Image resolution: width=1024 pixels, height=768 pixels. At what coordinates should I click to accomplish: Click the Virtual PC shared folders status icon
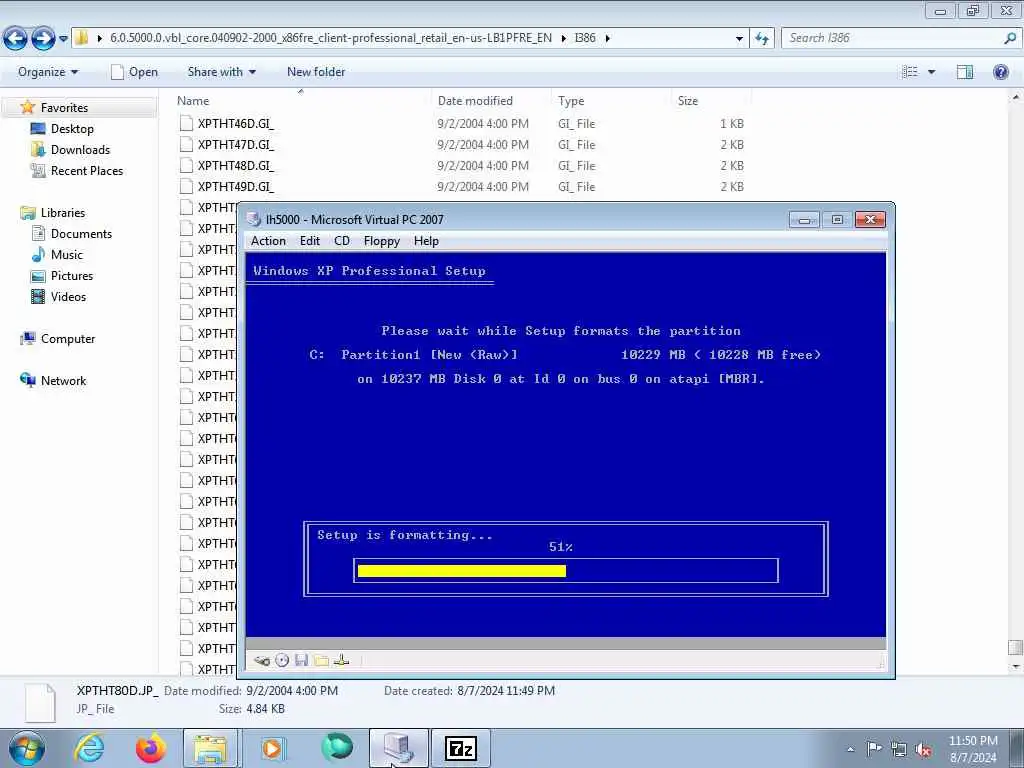[321, 660]
